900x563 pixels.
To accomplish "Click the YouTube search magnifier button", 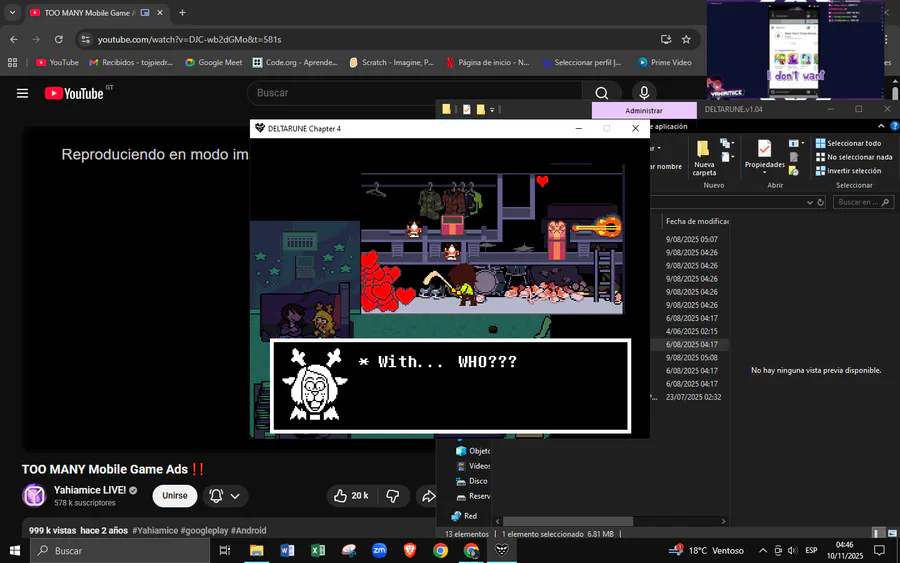I will coord(602,93).
